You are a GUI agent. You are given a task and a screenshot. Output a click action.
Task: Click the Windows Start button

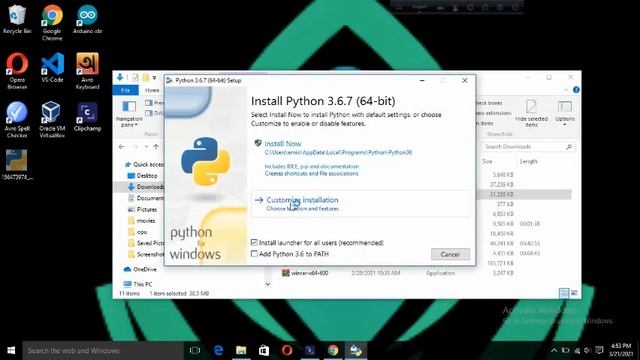11,350
